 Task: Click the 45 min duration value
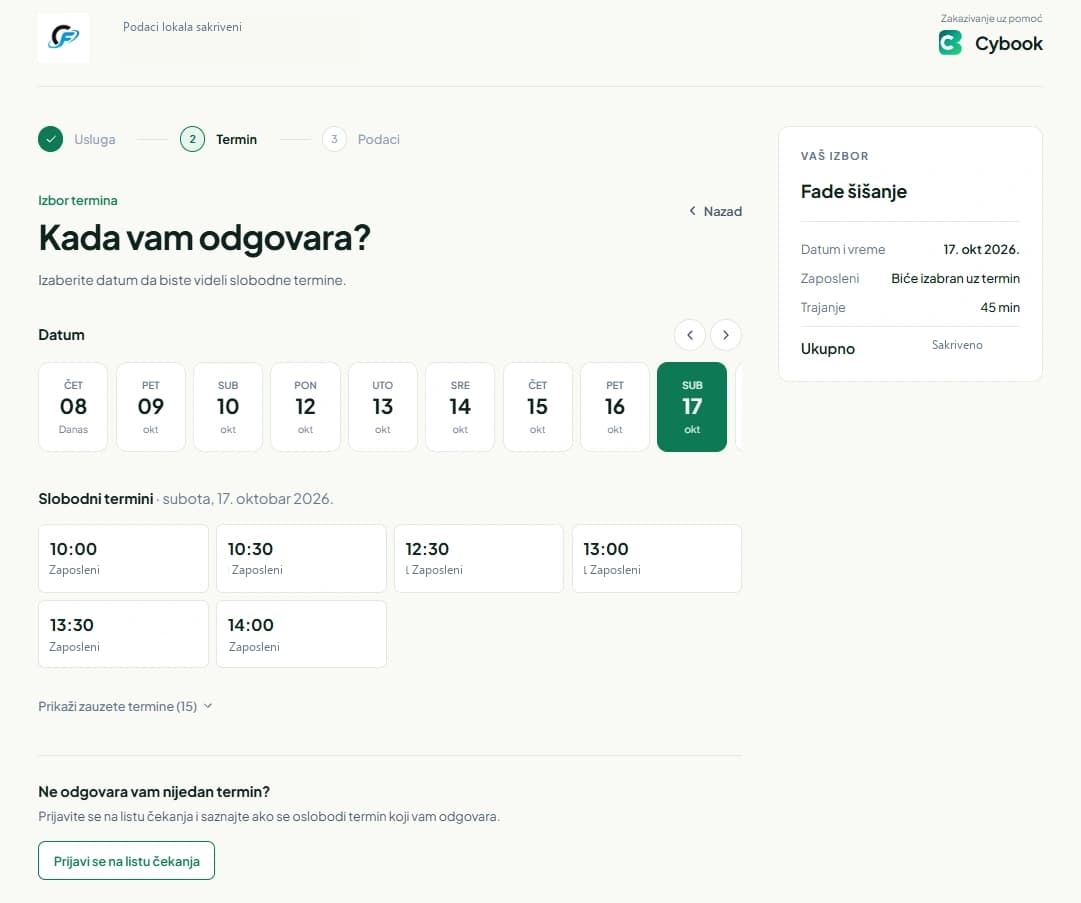tap(1000, 307)
